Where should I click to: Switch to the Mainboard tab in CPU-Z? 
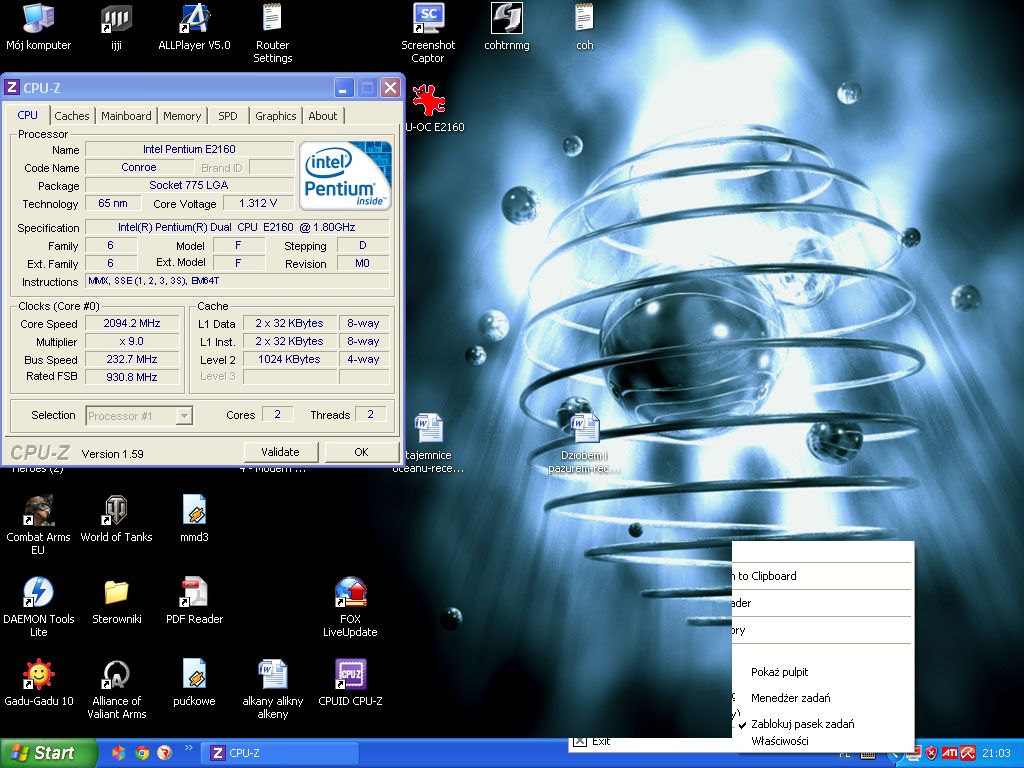point(126,116)
